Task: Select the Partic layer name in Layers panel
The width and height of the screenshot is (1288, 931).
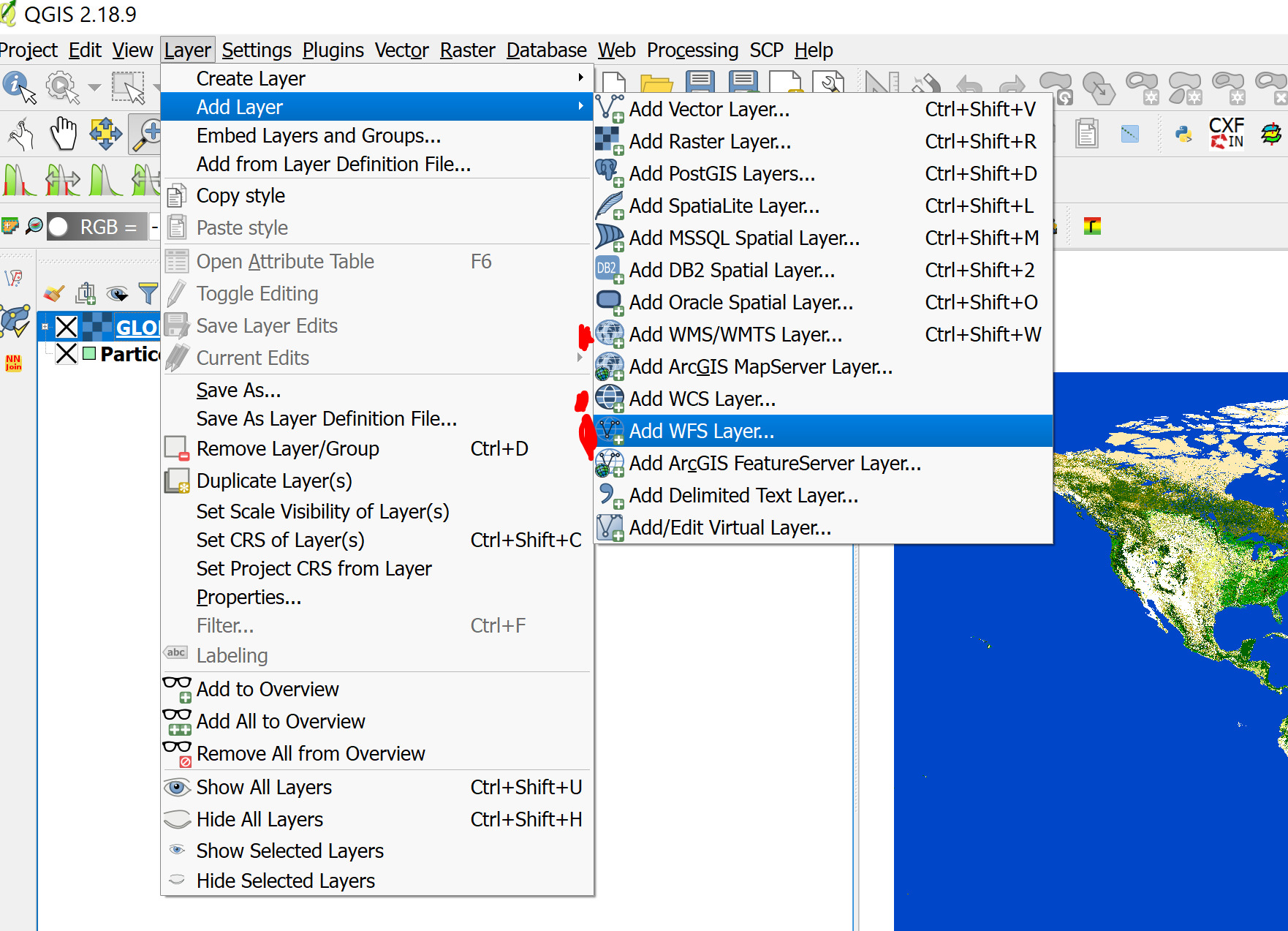Action: [x=130, y=354]
